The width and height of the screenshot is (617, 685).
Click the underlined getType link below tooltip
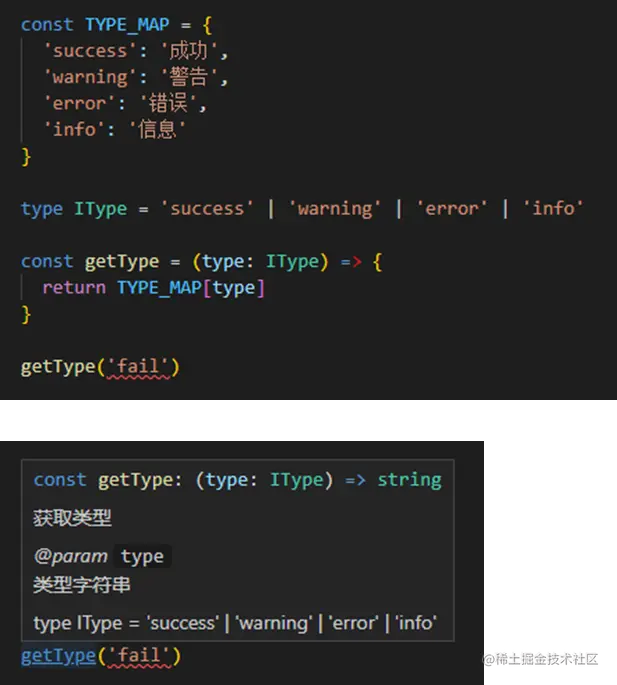click(x=58, y=656)
